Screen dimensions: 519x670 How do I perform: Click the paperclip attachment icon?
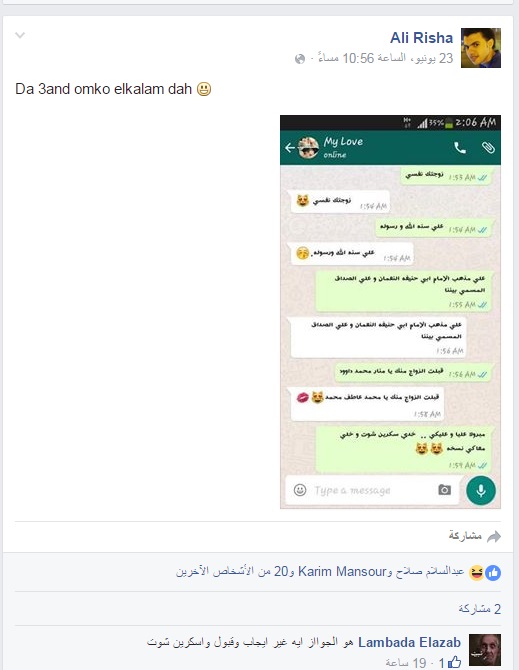tap(488, 148)
